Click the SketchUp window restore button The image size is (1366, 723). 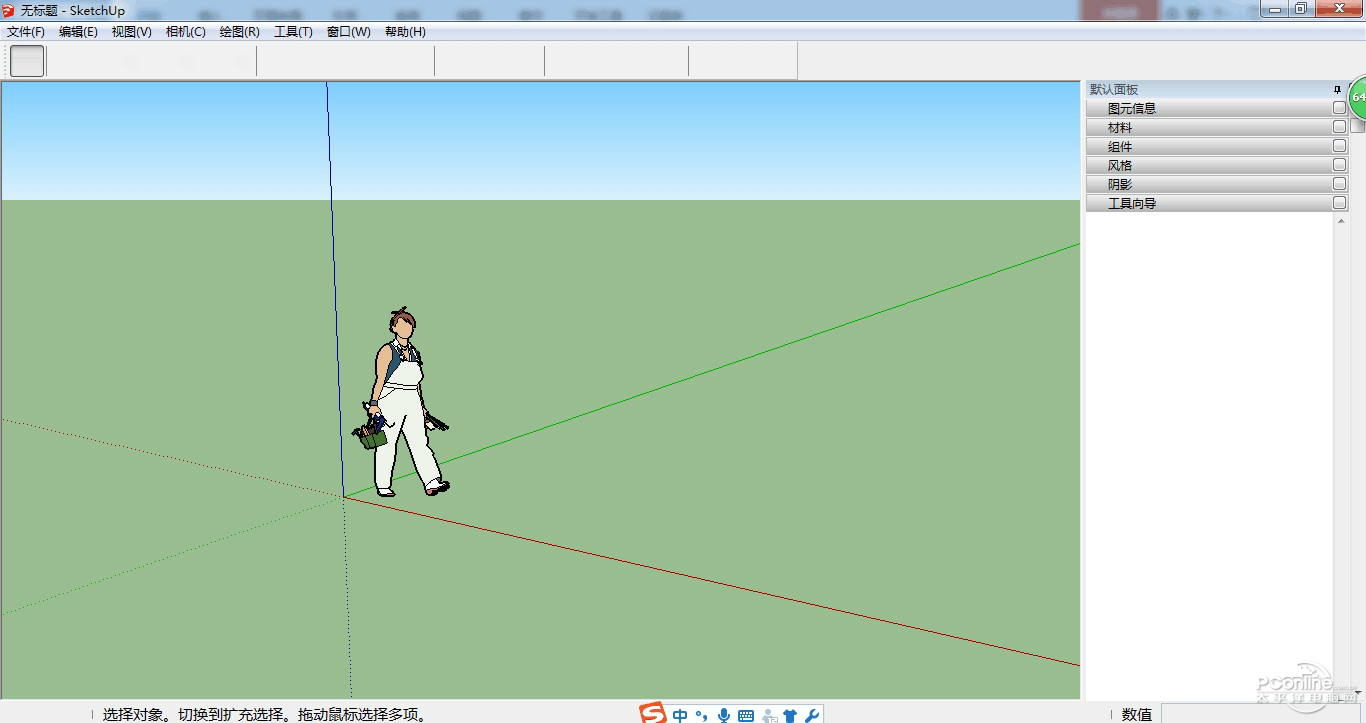pos(1300,9)
